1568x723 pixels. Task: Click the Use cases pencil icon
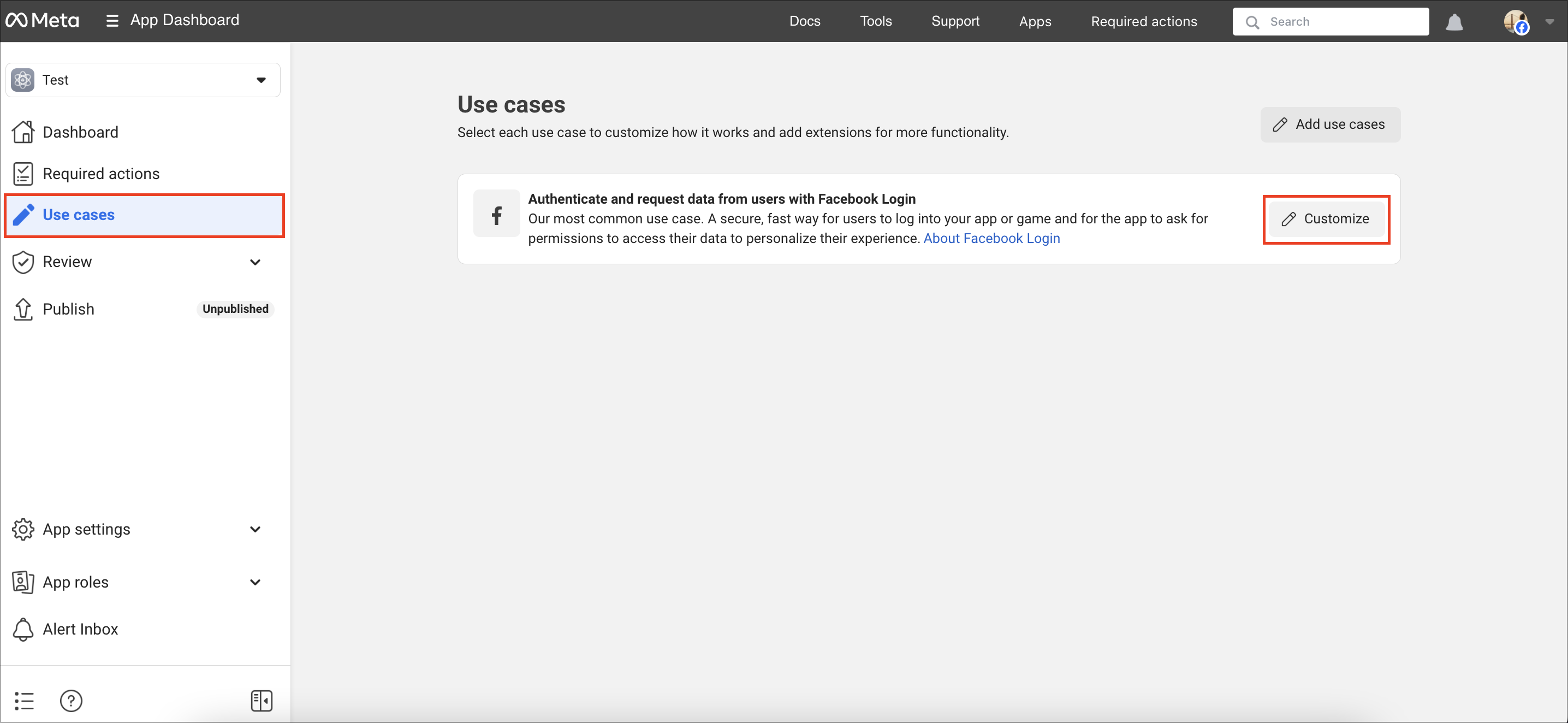tap(23, 215)
